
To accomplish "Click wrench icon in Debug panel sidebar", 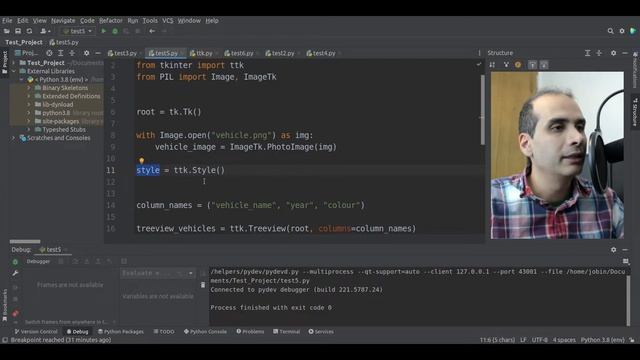I will [x=15, y=273].
